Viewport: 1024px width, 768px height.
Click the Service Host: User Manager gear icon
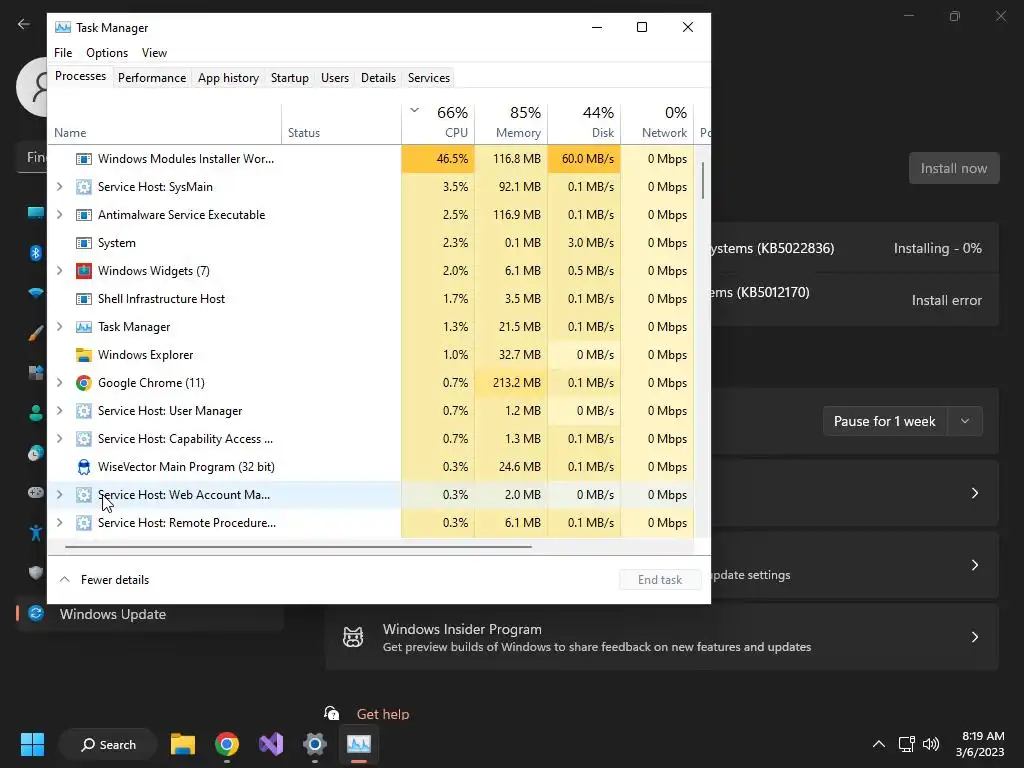(x=84, y=411)
